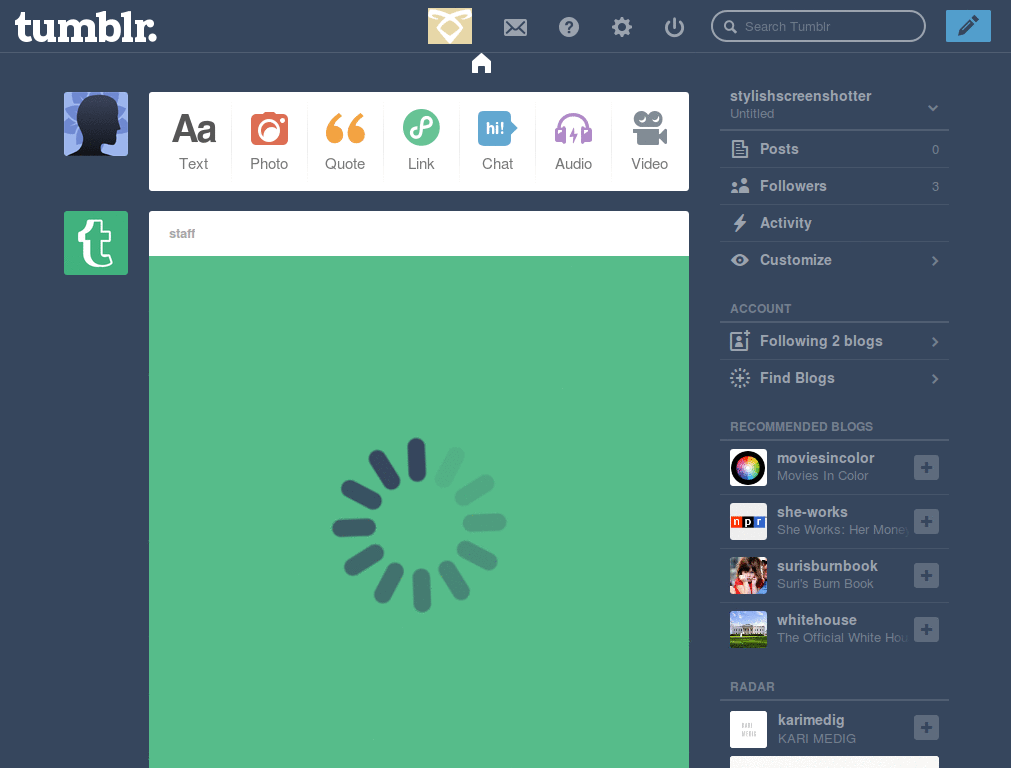The image size is (1024, 768).
Task: Click the Following blogs person icon
Action: tap(740, 340)
